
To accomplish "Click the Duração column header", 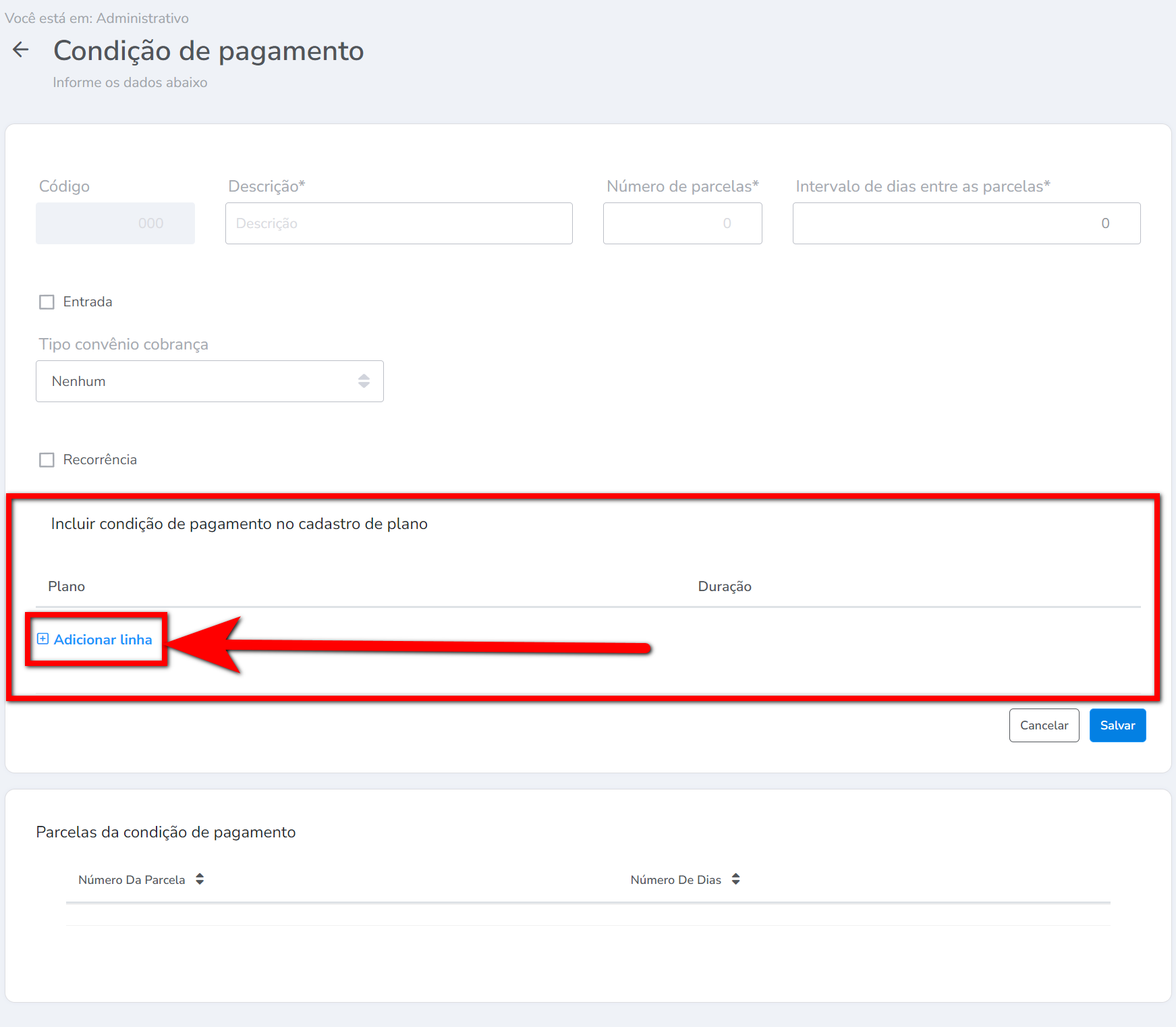I will (724, 586).
